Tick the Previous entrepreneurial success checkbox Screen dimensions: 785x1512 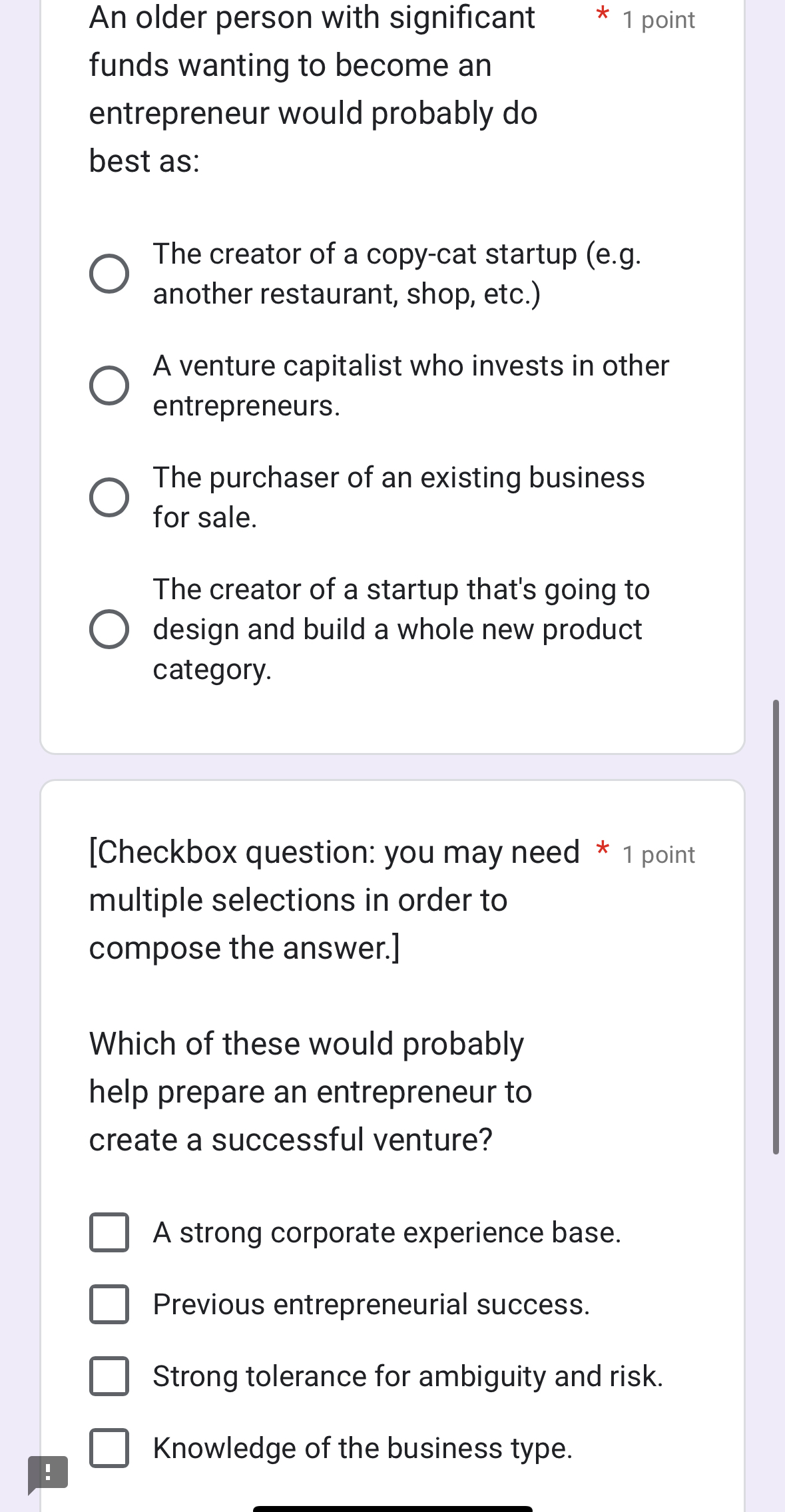(109, 1304)
